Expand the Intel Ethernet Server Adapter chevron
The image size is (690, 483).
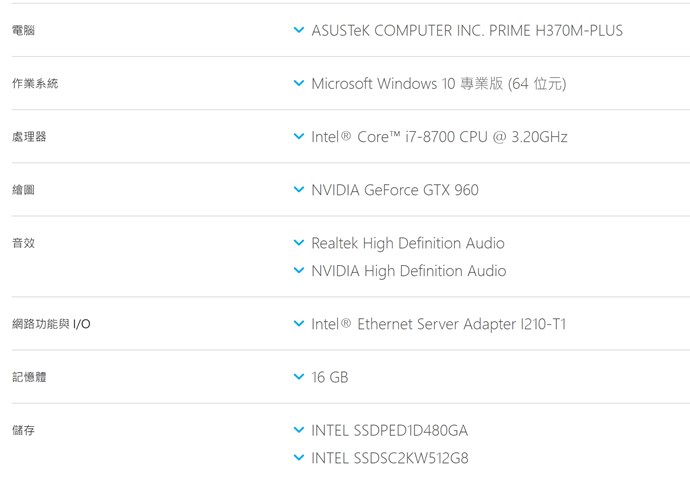(x=298, y=324)
